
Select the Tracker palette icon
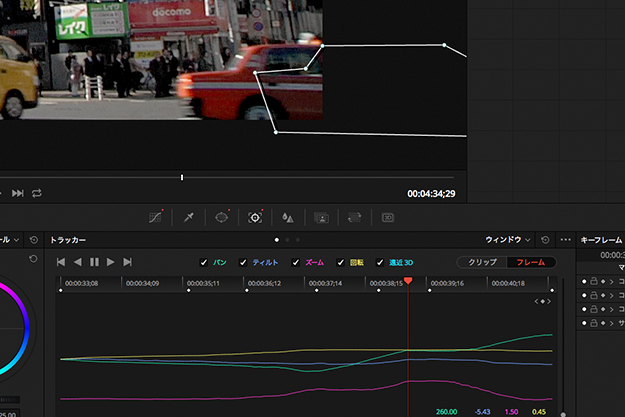point(255,216)
